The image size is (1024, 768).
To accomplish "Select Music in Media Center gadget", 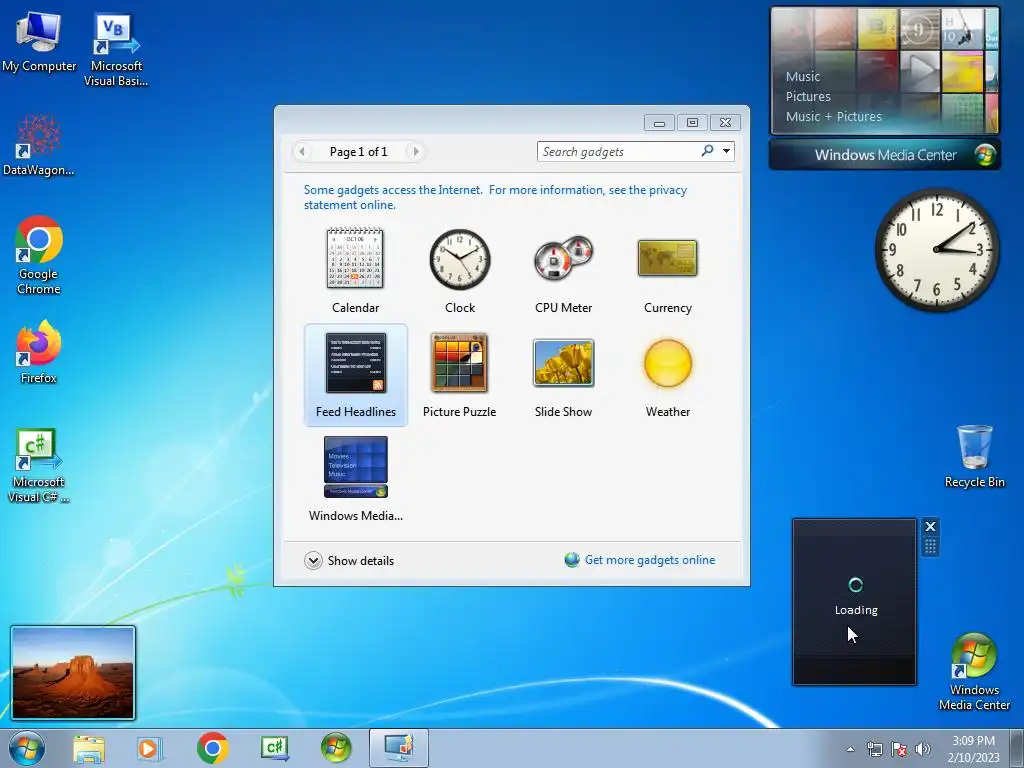I will pos(803,76).
